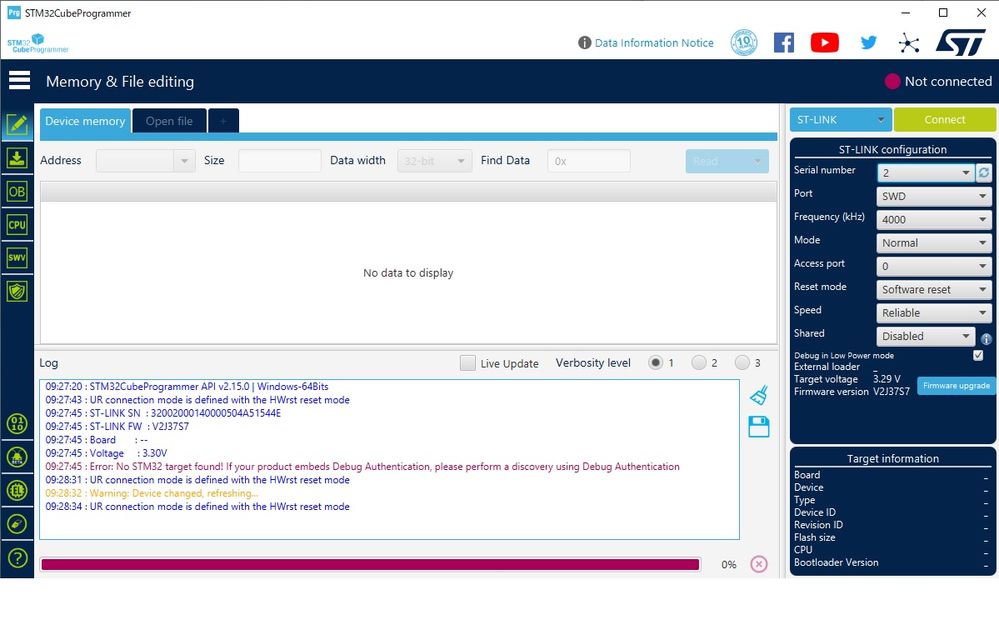Expand Reset mode Software reset dropdown

[934, 290]
